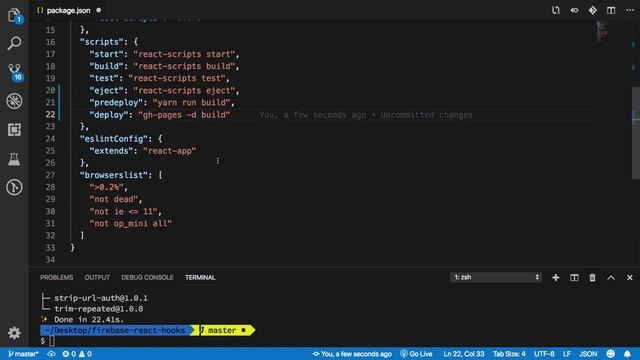Toggle file blame annotations eye icon
The width and height of the screenshot is (640, 360).
(574, 10)
